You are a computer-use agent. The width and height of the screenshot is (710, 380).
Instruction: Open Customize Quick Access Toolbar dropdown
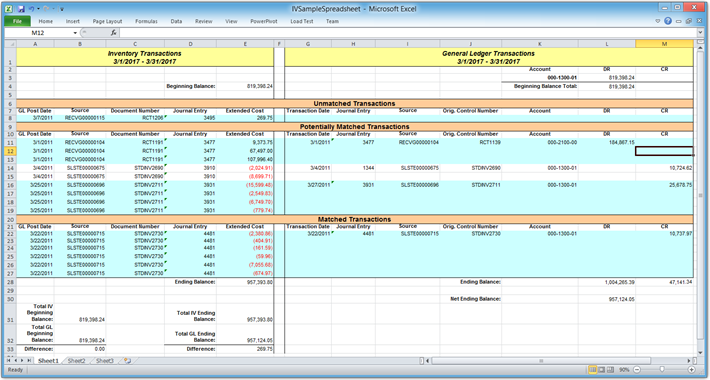point(62,9)
